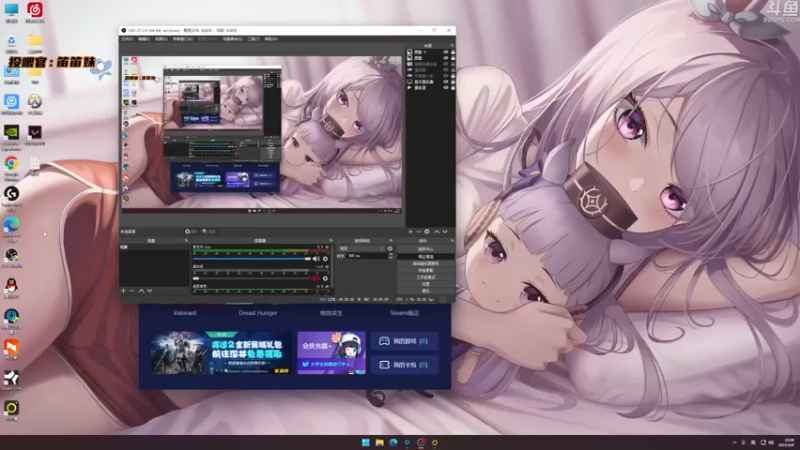Open the Valorant desktop shortcut
Viewport: 800px width, 450px height.
[35, 136]
